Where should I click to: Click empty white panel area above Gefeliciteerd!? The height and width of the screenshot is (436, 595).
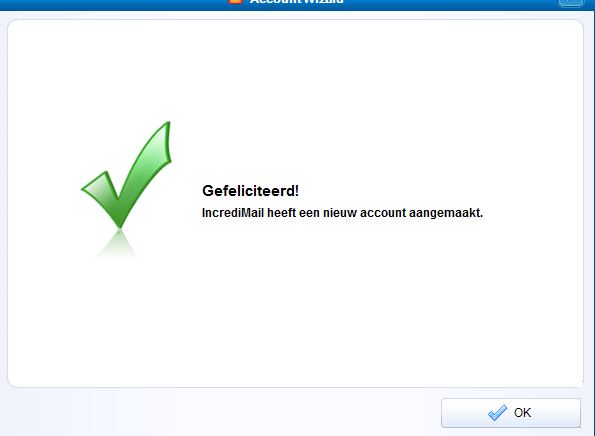296,95
